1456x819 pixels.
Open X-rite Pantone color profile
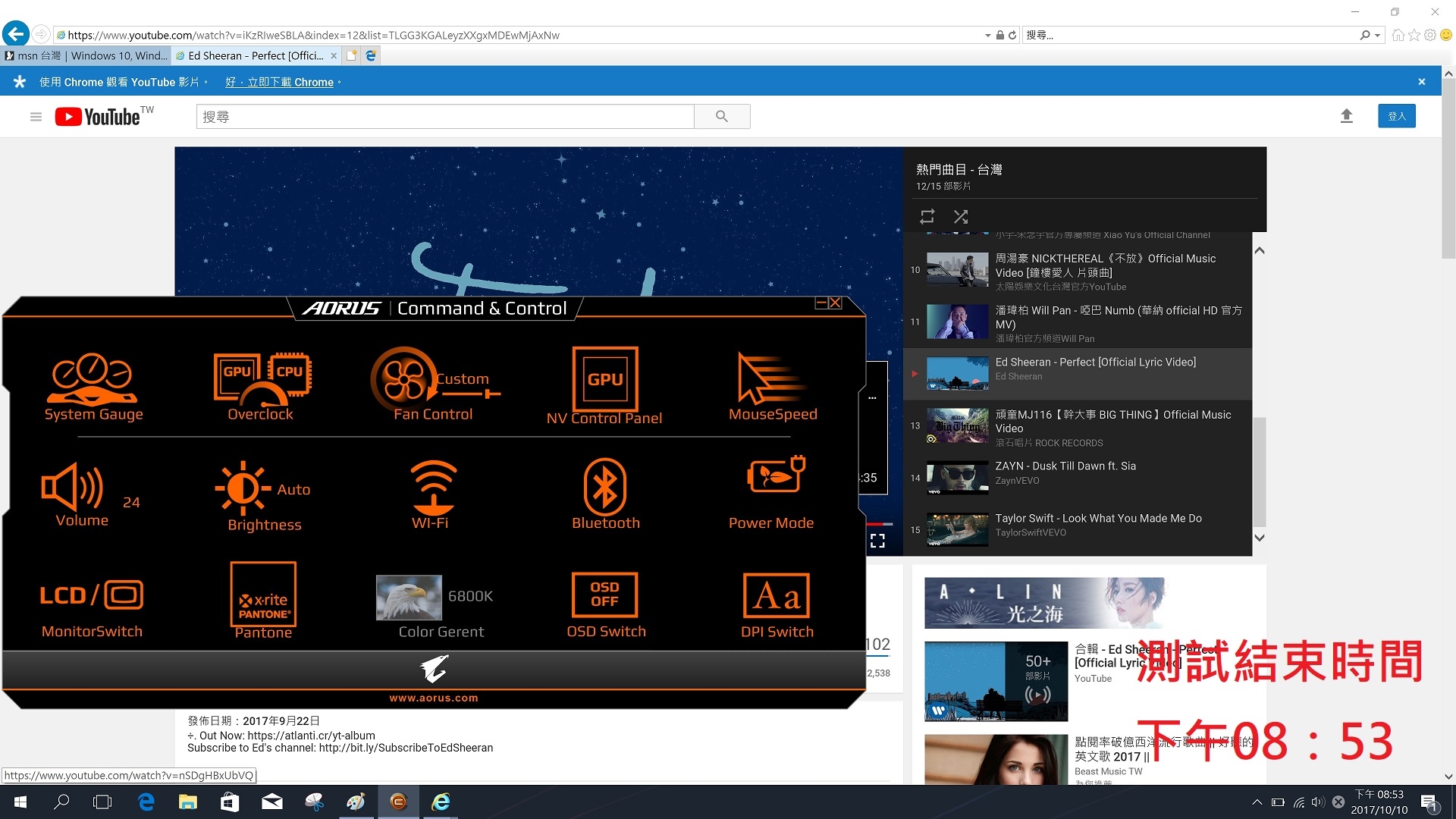[x=263, y=594]
